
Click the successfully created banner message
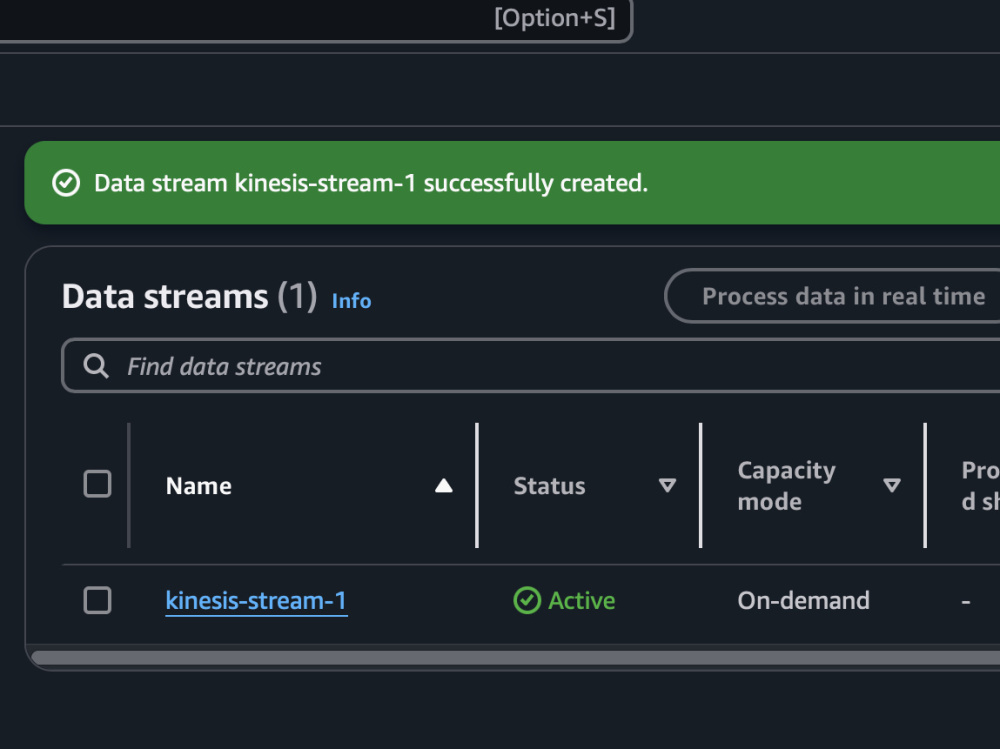pos(371,184)
